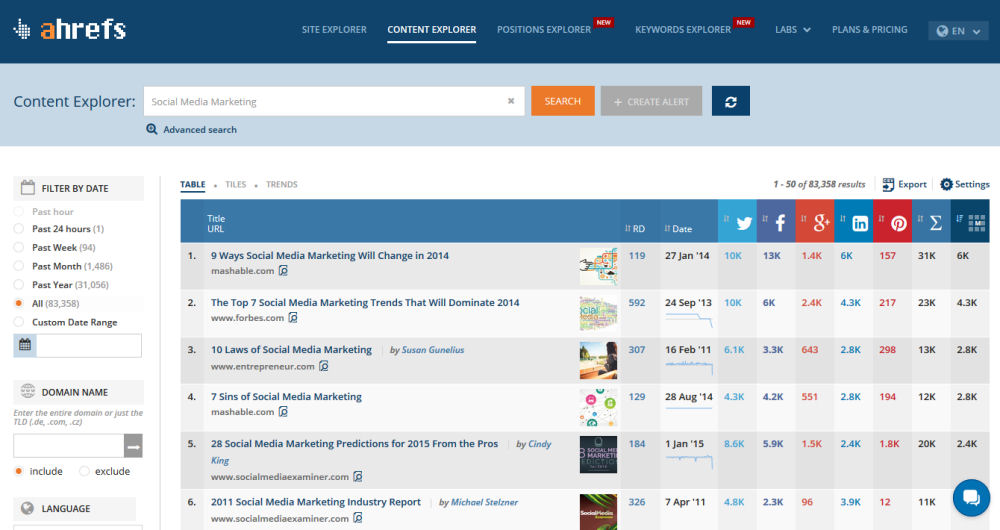Open 10 Laws of Social Media Marketing

[x=291, y=350]
